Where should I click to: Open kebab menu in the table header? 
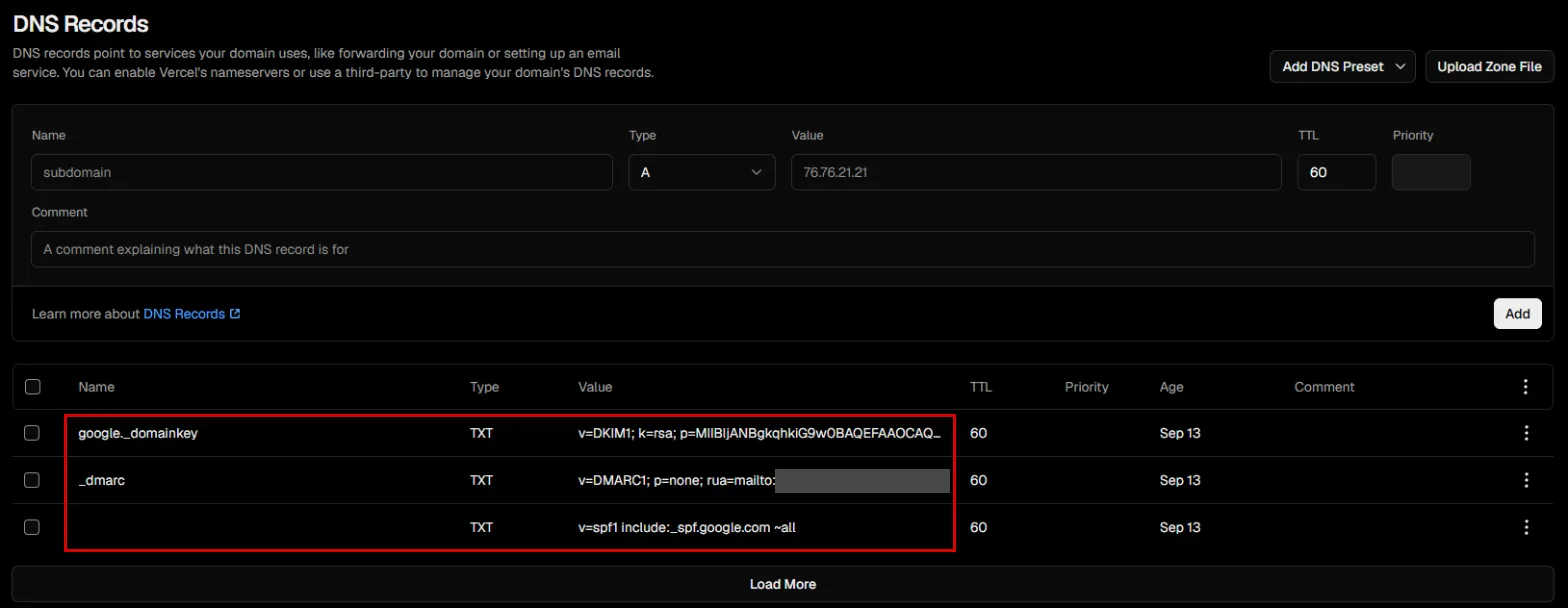pos(1526,387)
